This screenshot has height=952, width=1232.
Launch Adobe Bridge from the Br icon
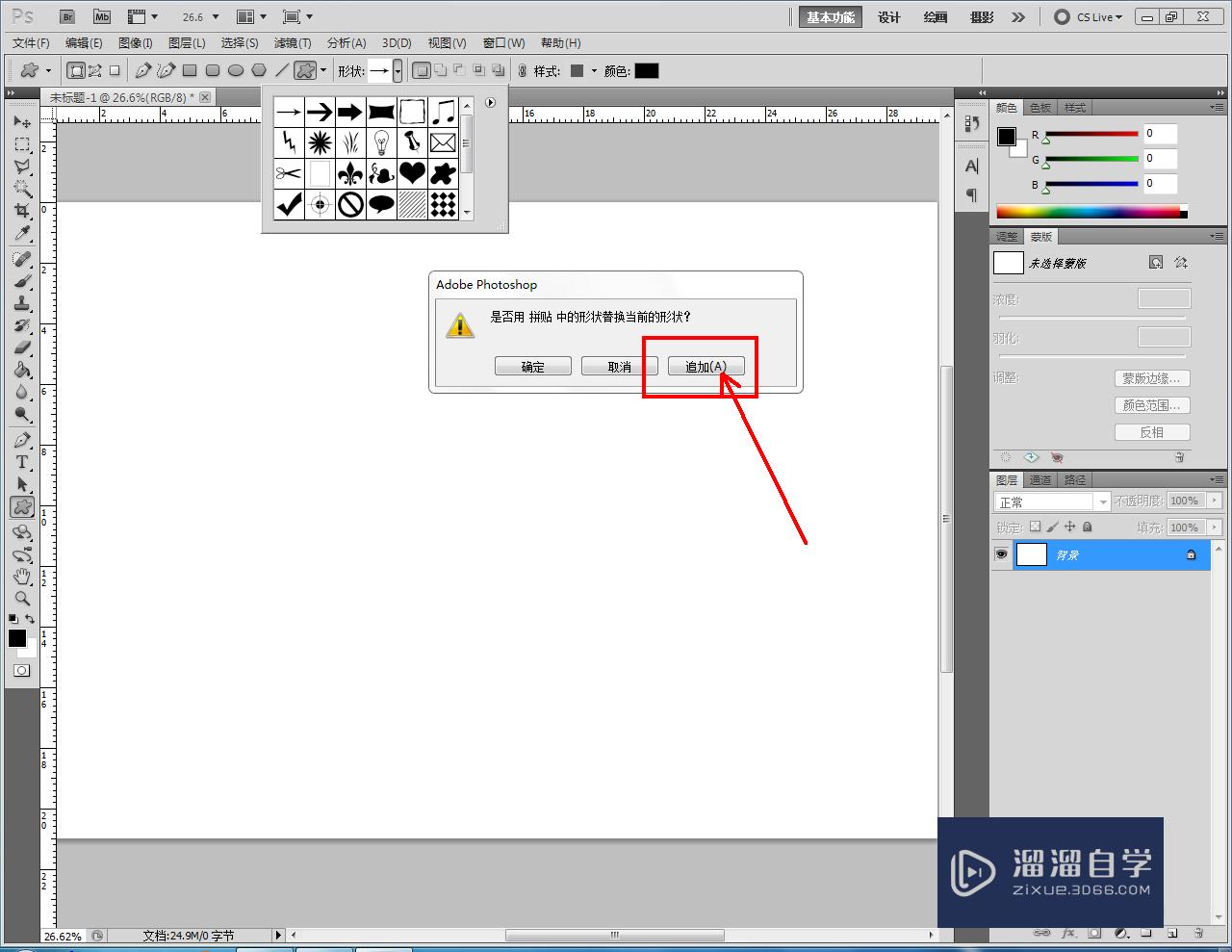pos(66,17)
